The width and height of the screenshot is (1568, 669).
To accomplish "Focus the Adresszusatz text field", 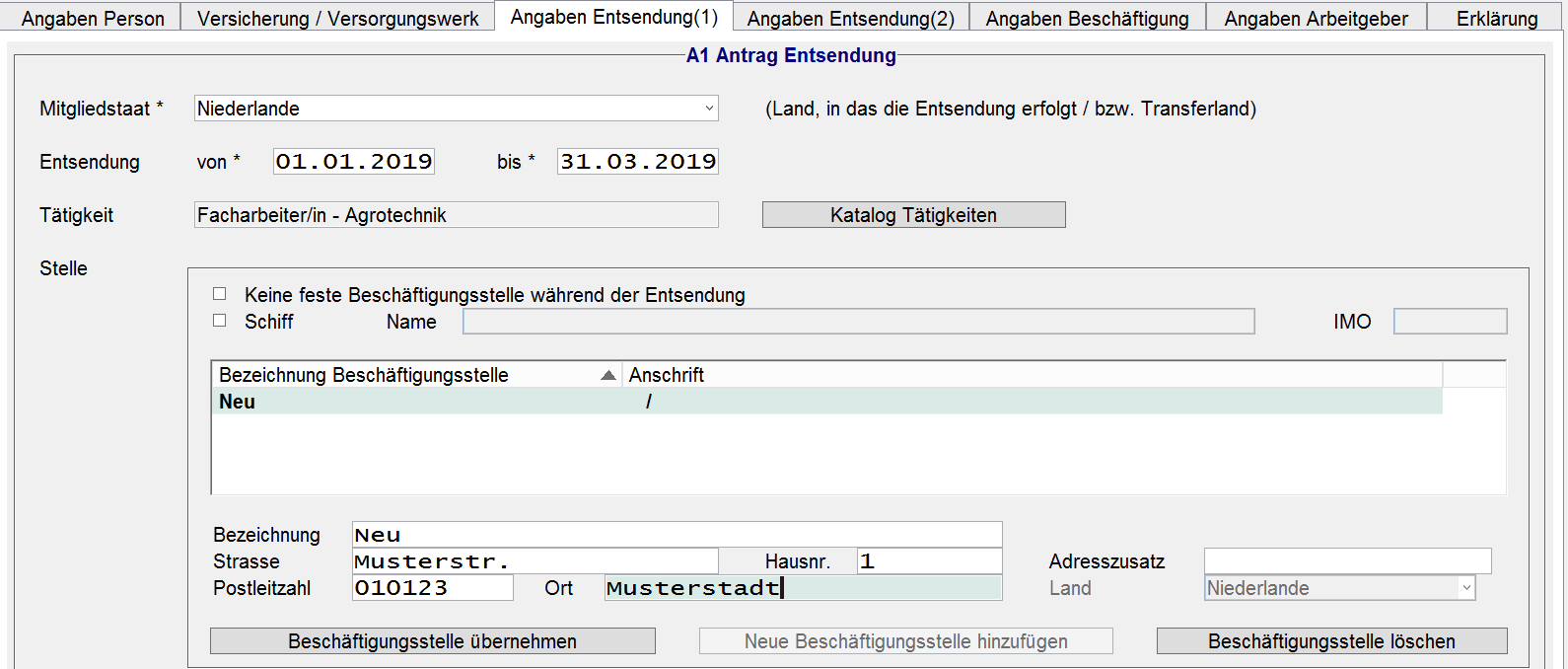I will [x=1346, y=561].
